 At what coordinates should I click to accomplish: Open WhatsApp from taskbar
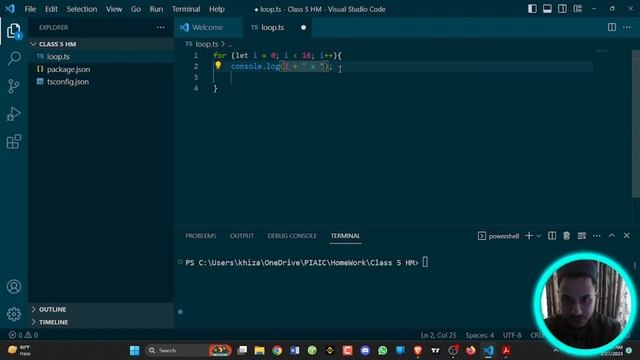(382, 350)
